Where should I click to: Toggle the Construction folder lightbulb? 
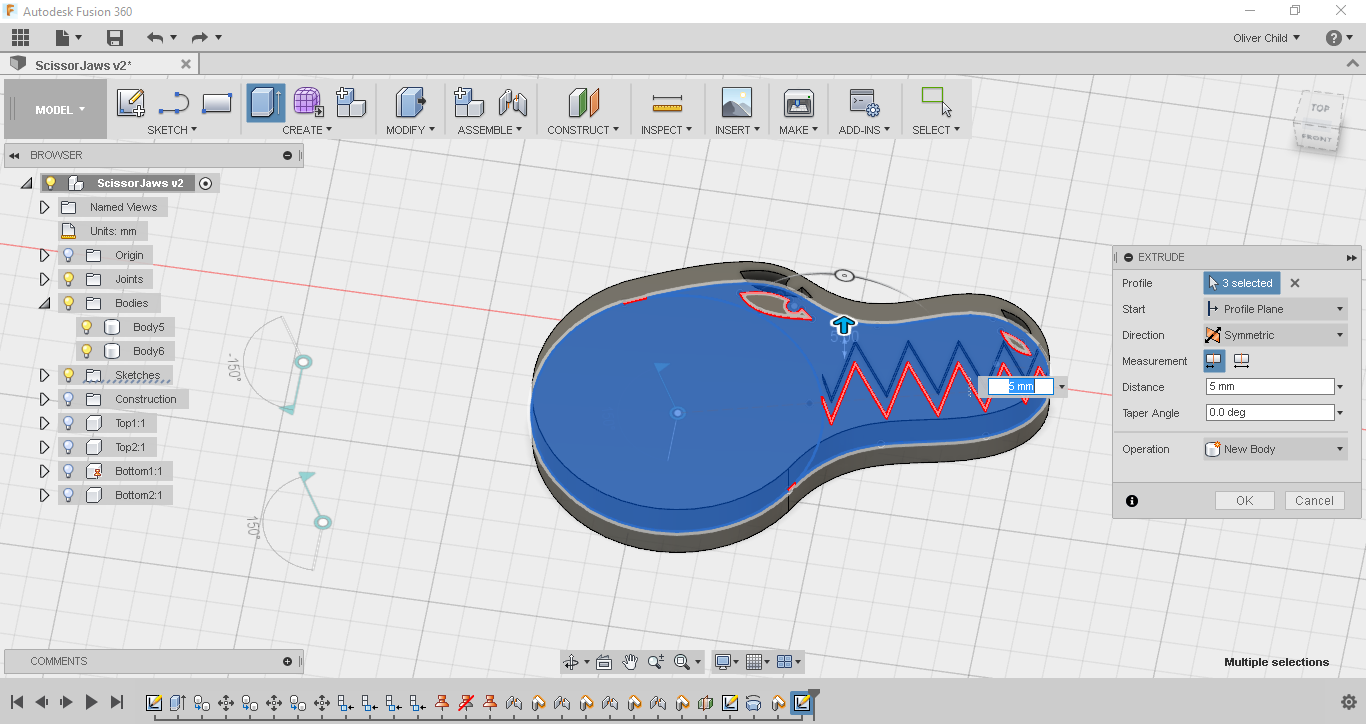(69, 399)
